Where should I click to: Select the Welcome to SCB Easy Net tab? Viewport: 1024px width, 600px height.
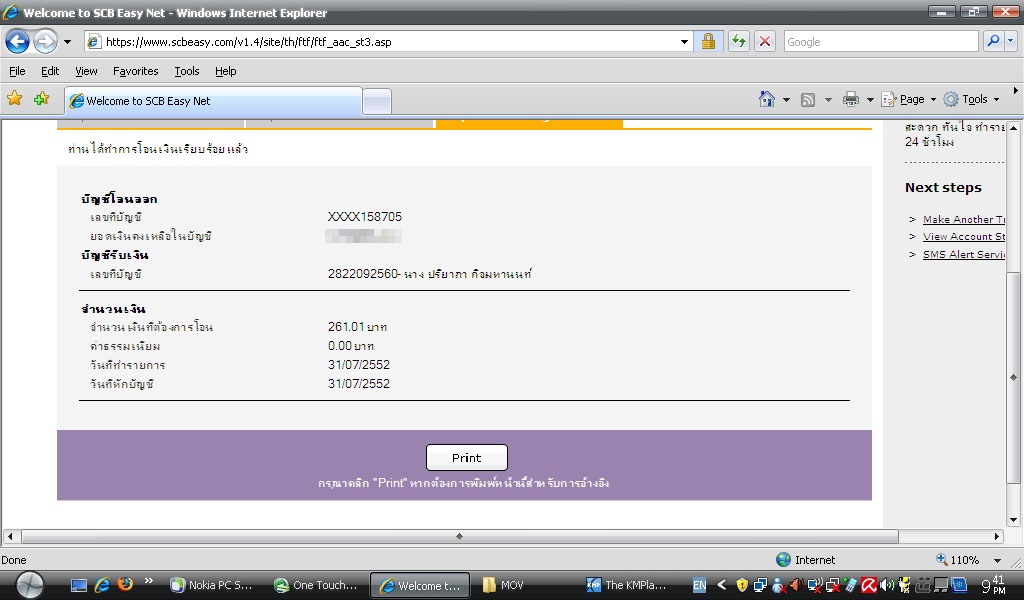pyautogui.click(x=213, y=101)
